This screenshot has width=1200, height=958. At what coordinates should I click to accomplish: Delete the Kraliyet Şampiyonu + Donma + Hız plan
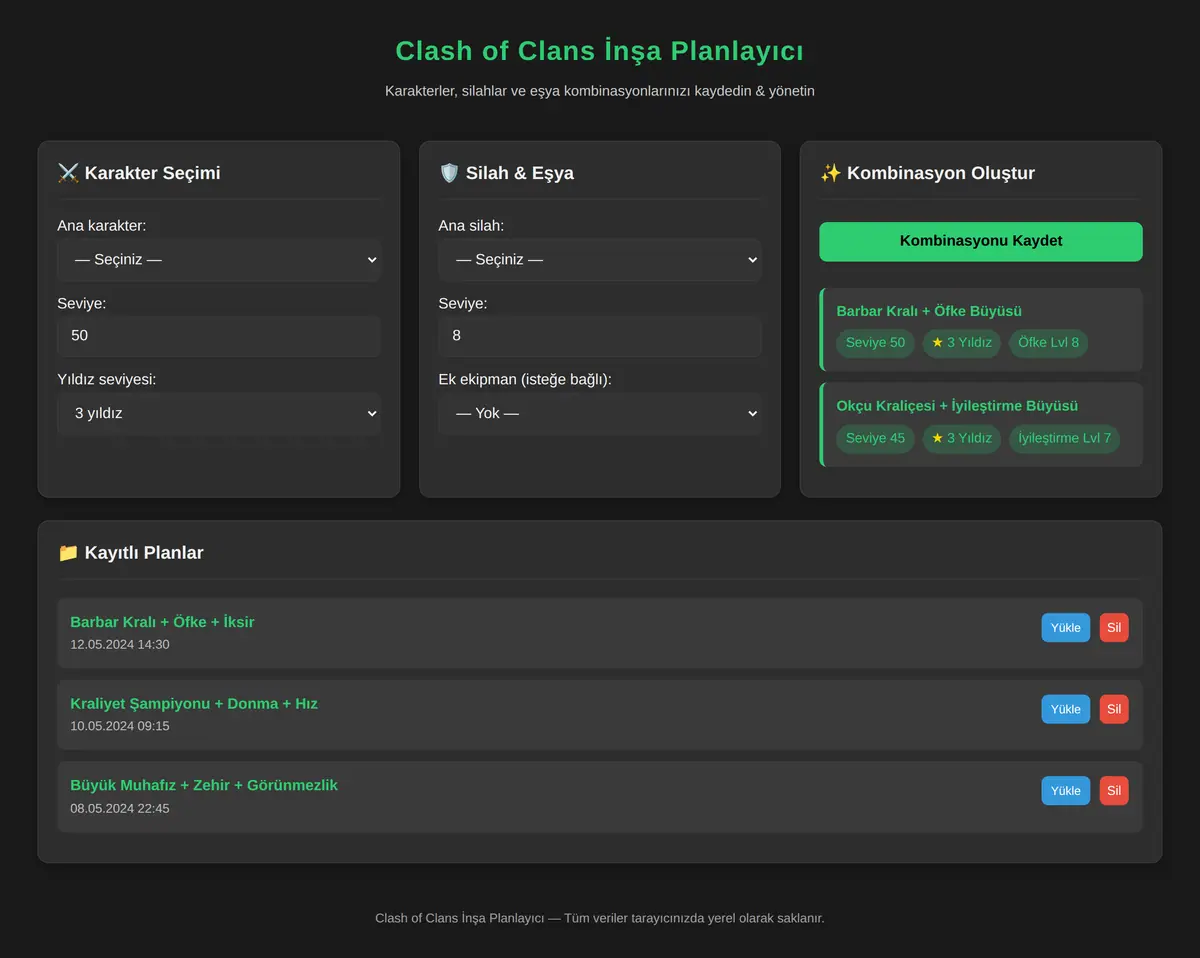1114,709
